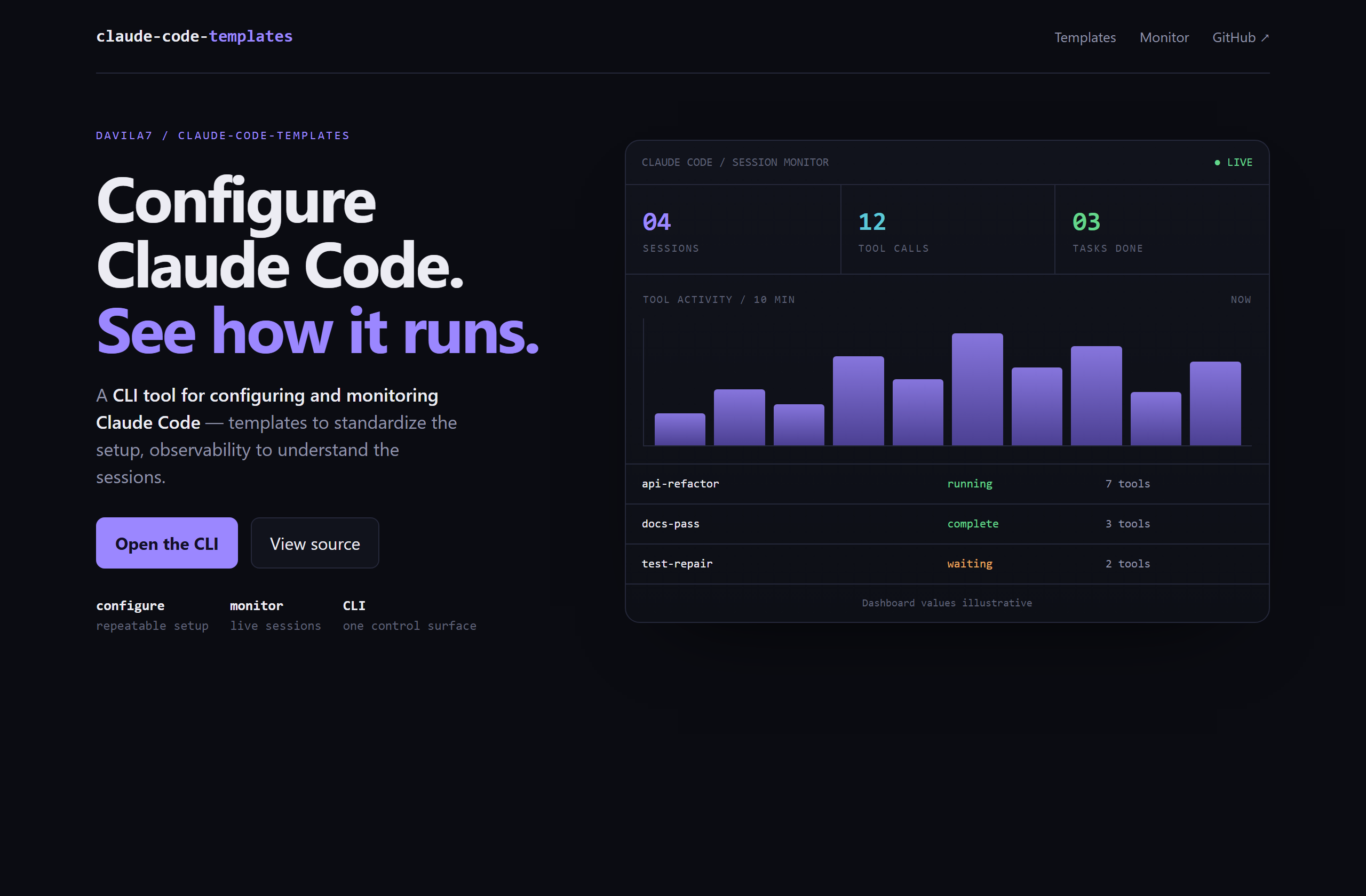Click the 3 tools count

pos(1127,524)
